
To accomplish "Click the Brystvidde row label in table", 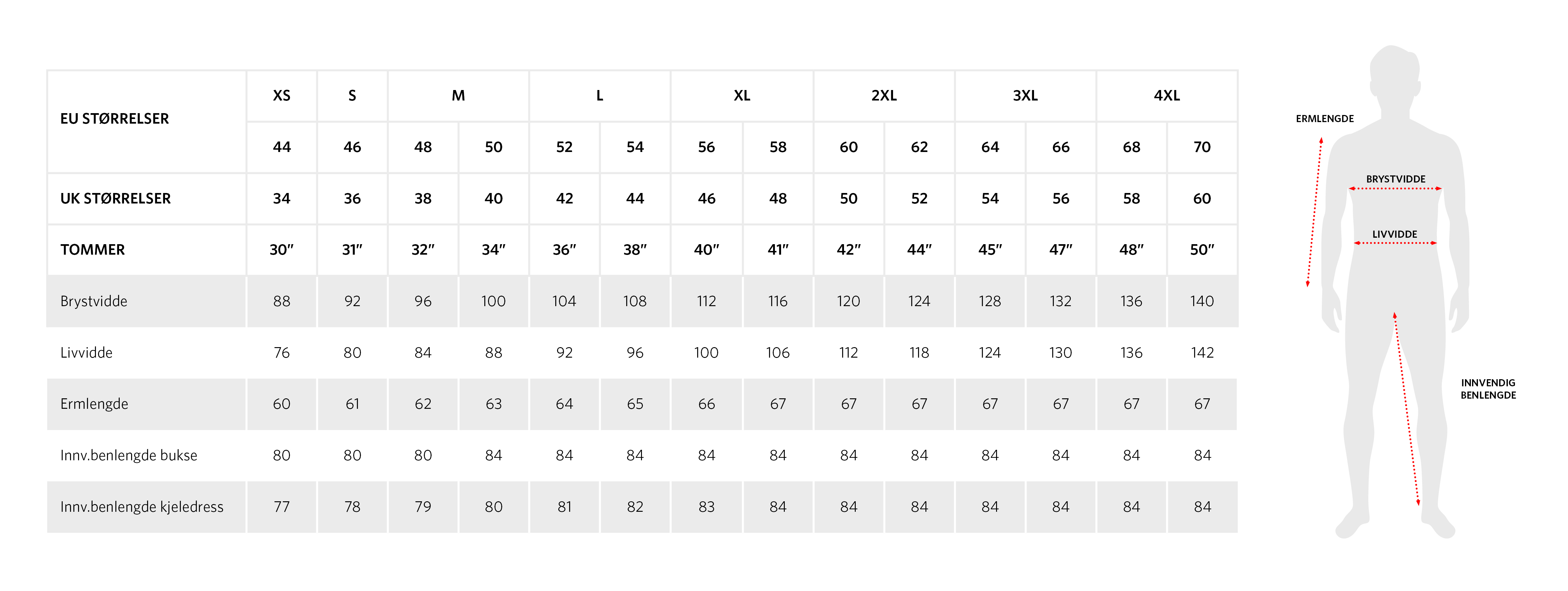I will point(94,301).
